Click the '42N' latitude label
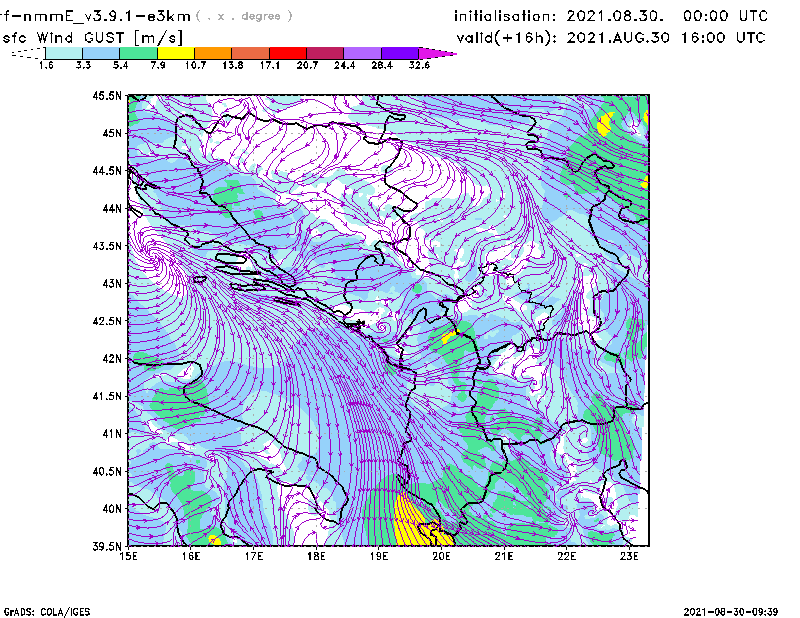Viewport: 800px width, 618px height. pyautogui.click(x=112, y=359)
